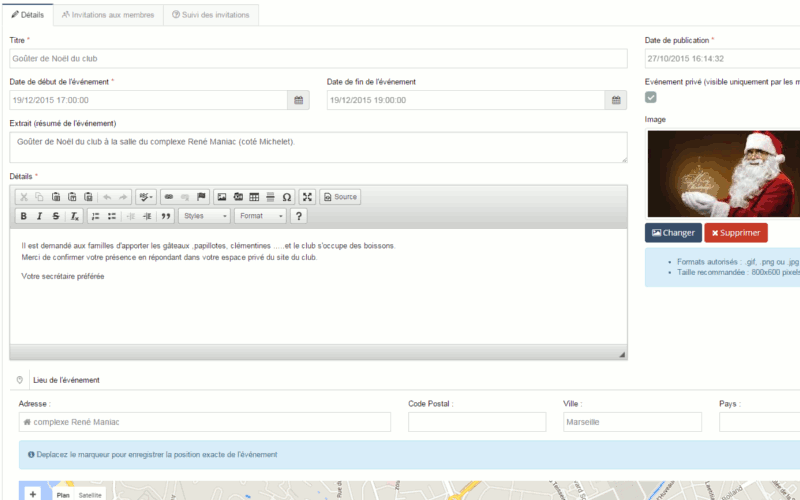Click the Ville field containing Marseille
The width and height of the screenshot is (800, 500).
coord(632,422)
